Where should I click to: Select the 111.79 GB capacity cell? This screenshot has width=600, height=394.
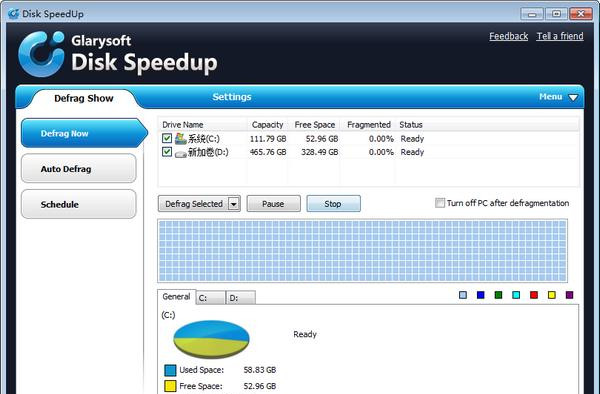(268, 139)
